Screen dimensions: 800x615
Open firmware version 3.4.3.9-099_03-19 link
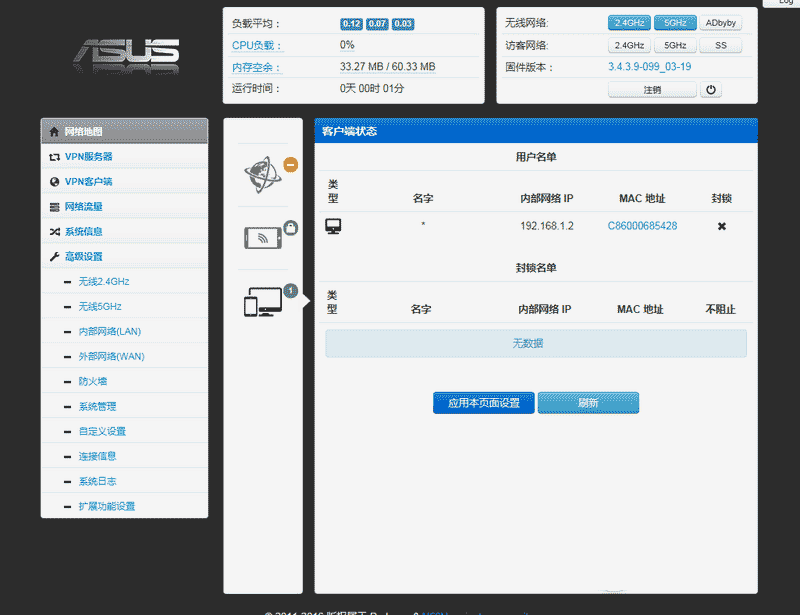(649, 67)
